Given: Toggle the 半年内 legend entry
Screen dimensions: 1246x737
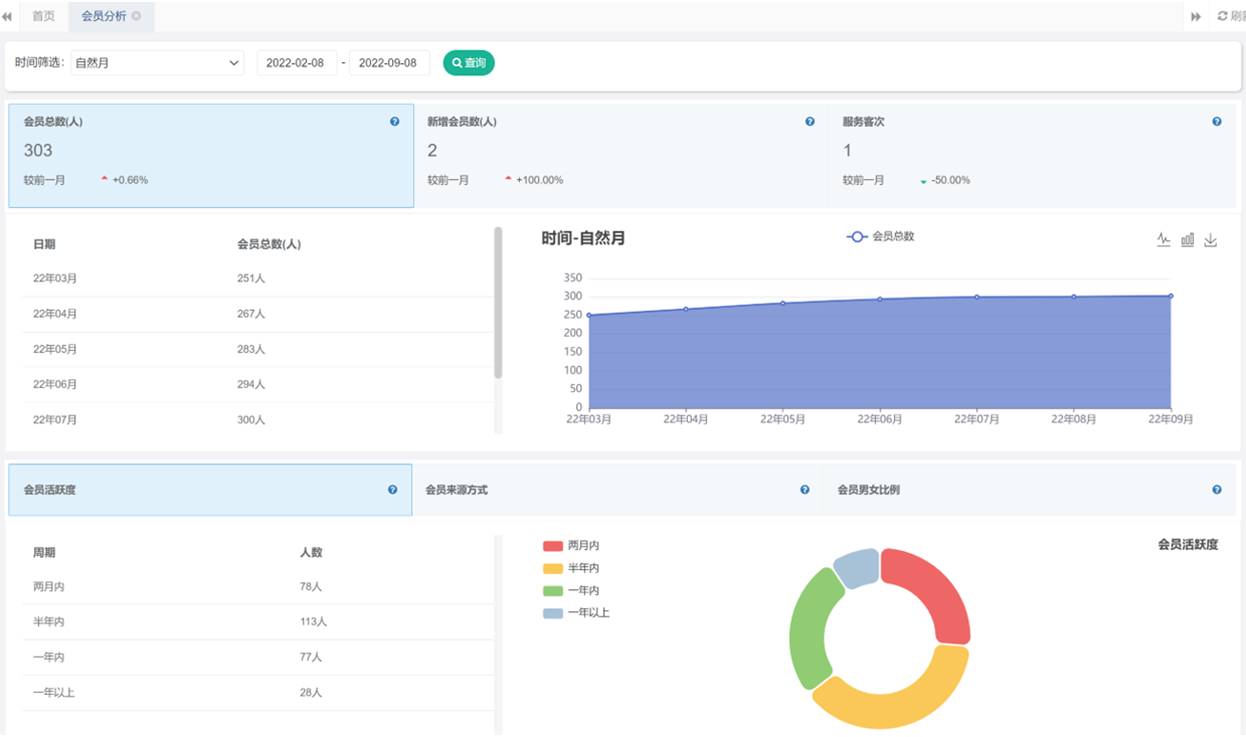Looking at the screenshot, I should click(x=571, y=568).
